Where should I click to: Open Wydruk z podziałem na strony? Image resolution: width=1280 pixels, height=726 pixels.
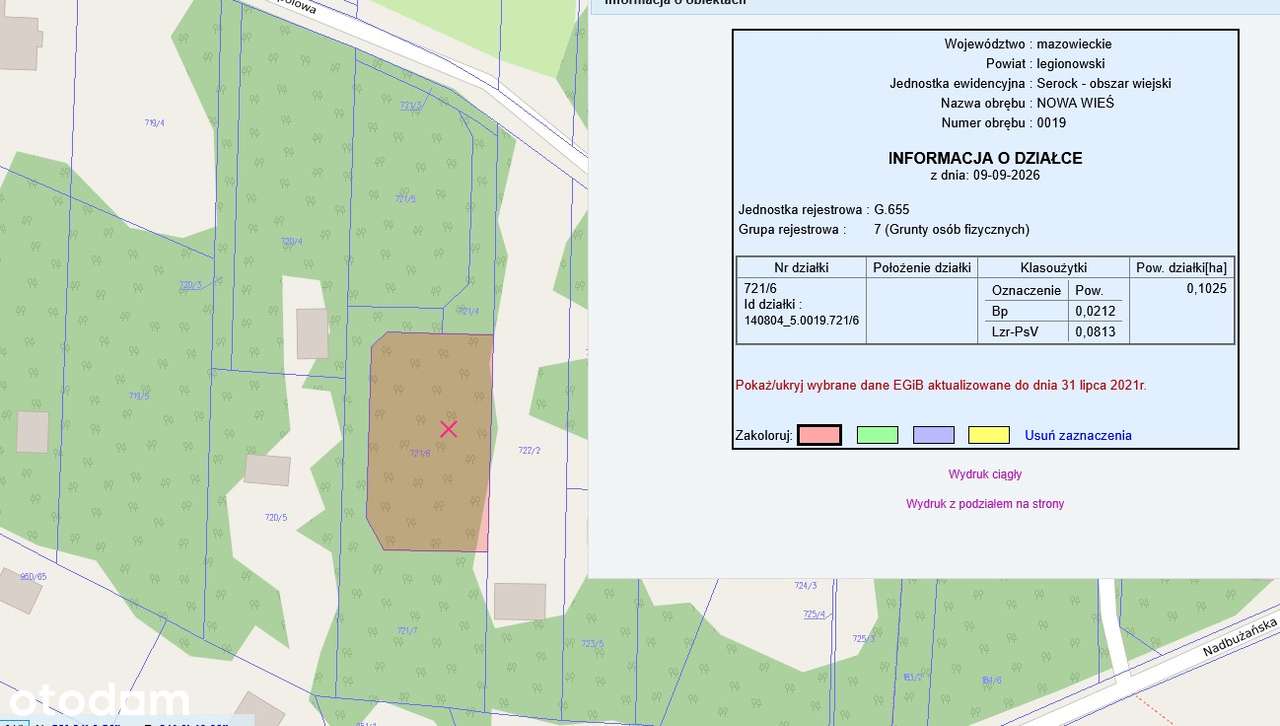click(985, 504)
